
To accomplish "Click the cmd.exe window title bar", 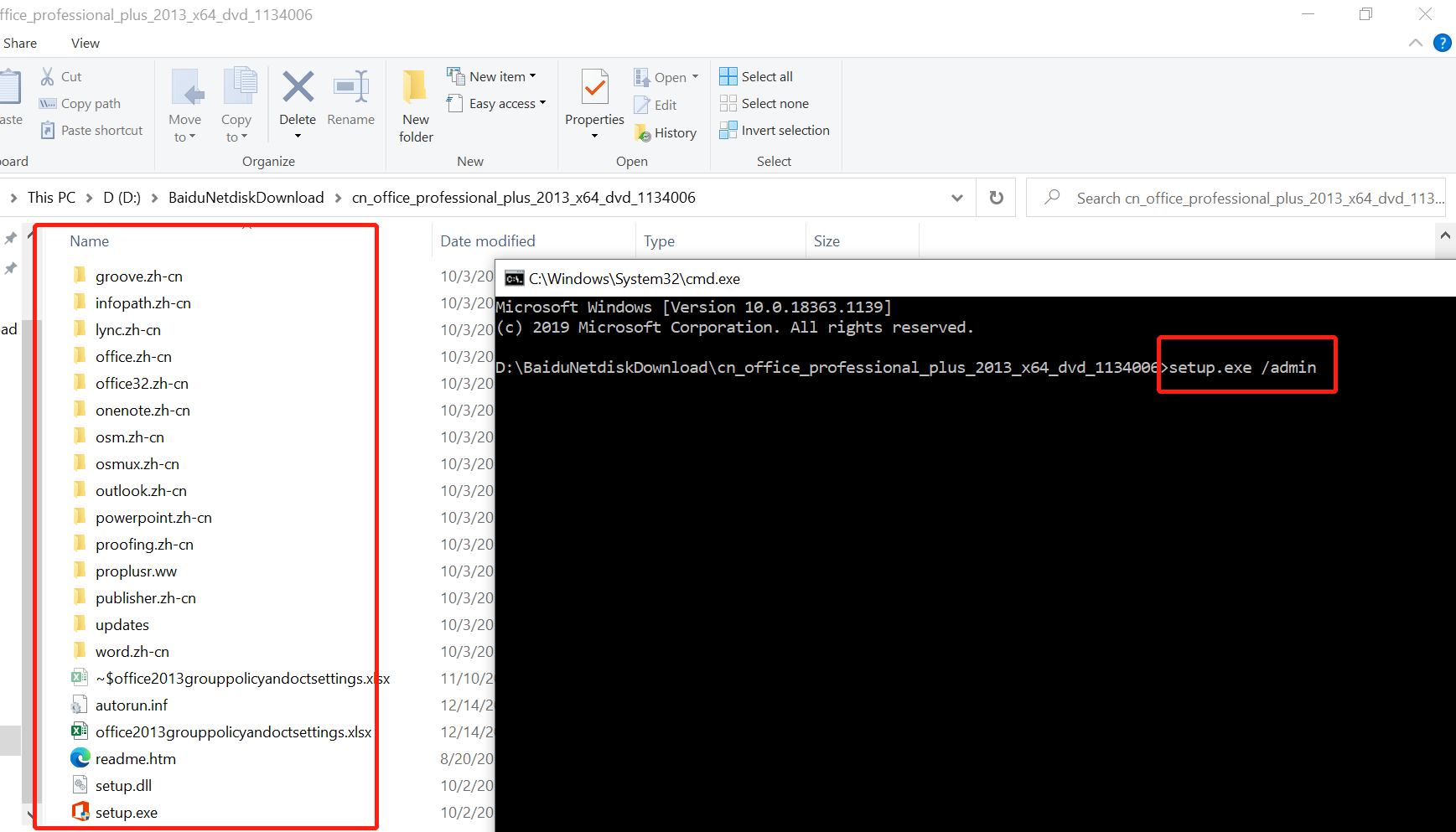I will [x=976, y=278].
